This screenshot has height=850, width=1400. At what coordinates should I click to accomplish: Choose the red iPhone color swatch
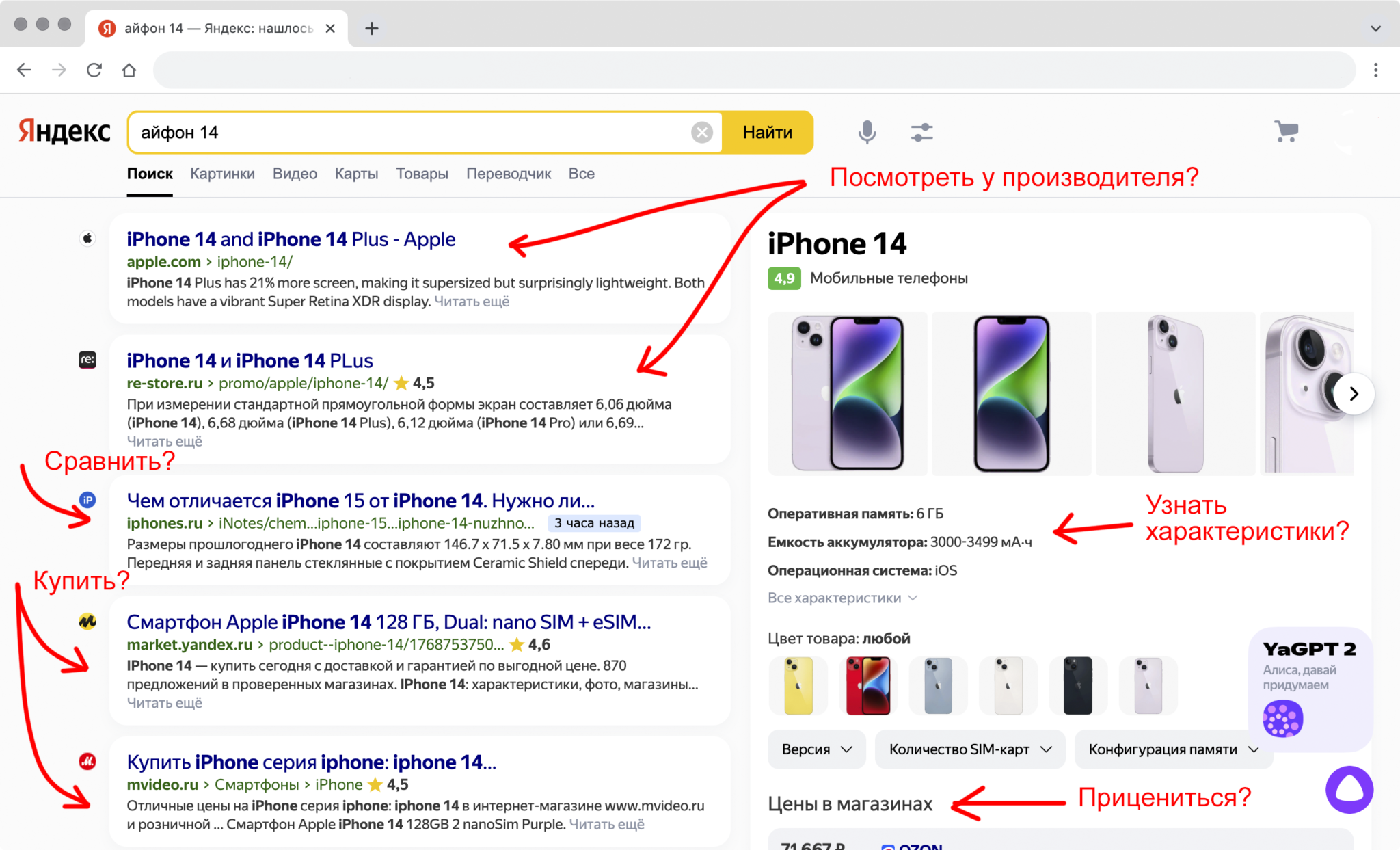(867, 686)
